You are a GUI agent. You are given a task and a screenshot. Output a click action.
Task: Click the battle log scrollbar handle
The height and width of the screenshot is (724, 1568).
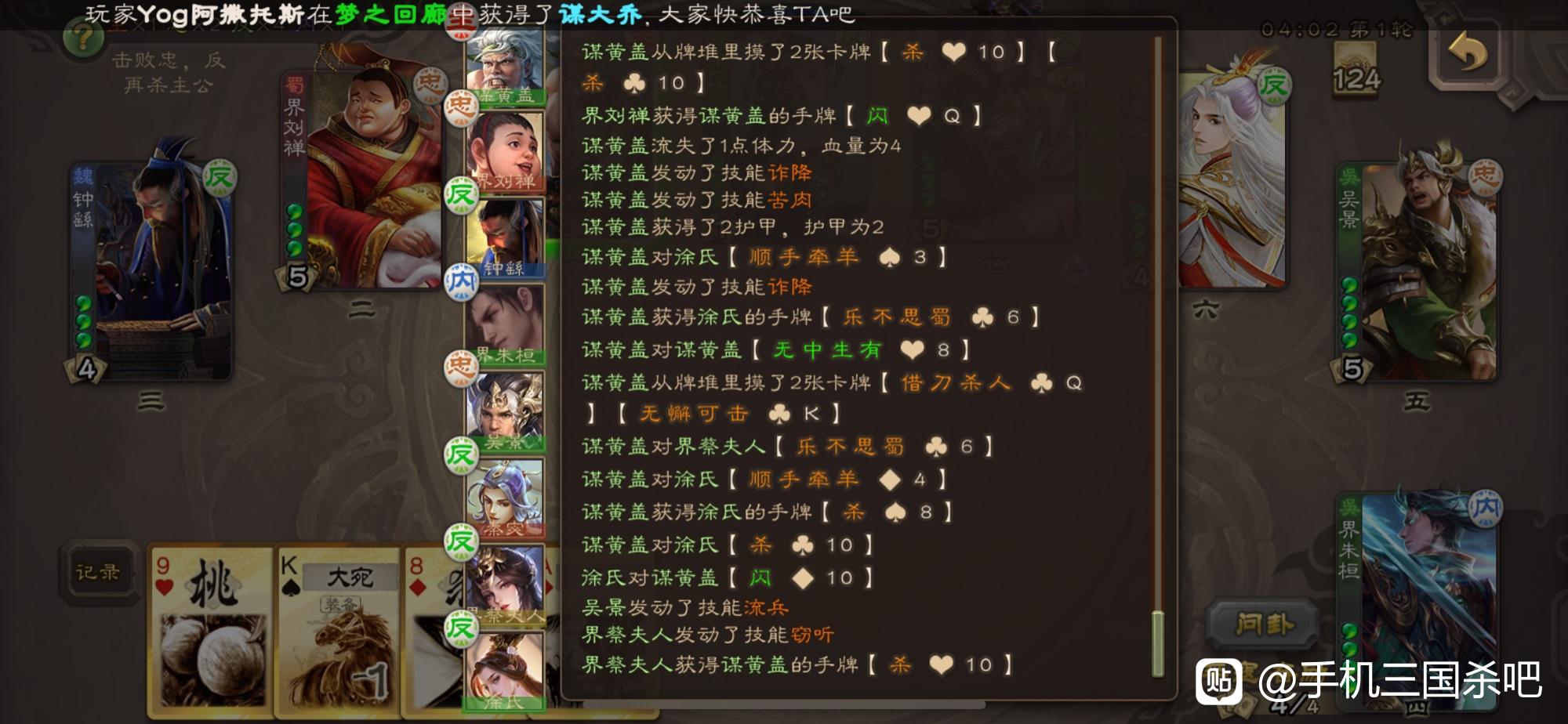1157,643
